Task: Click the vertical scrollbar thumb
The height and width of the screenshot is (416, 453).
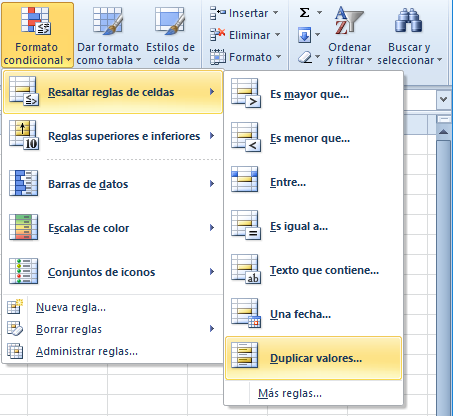Action: coord(443,277)
